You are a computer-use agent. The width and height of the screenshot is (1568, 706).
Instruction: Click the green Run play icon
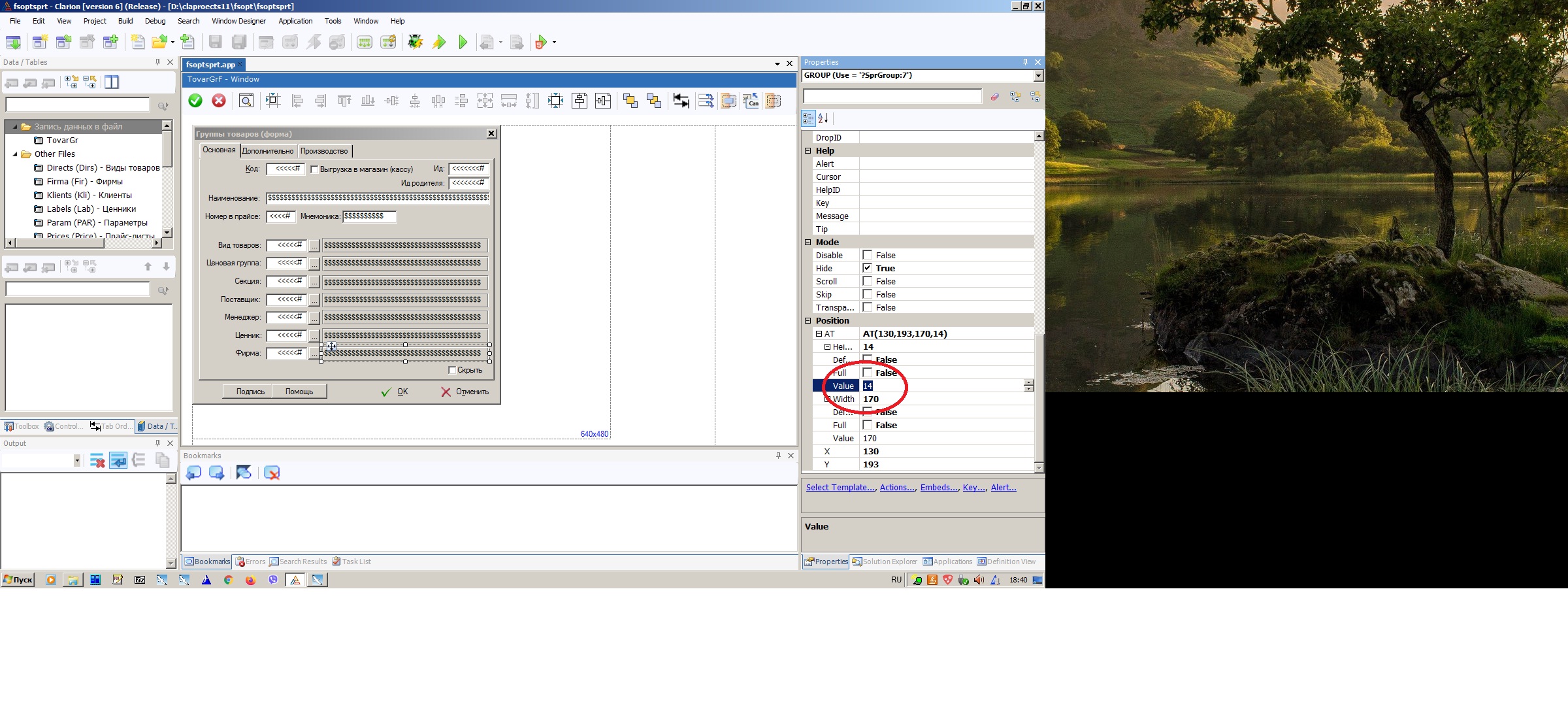[x=463, y=42]
